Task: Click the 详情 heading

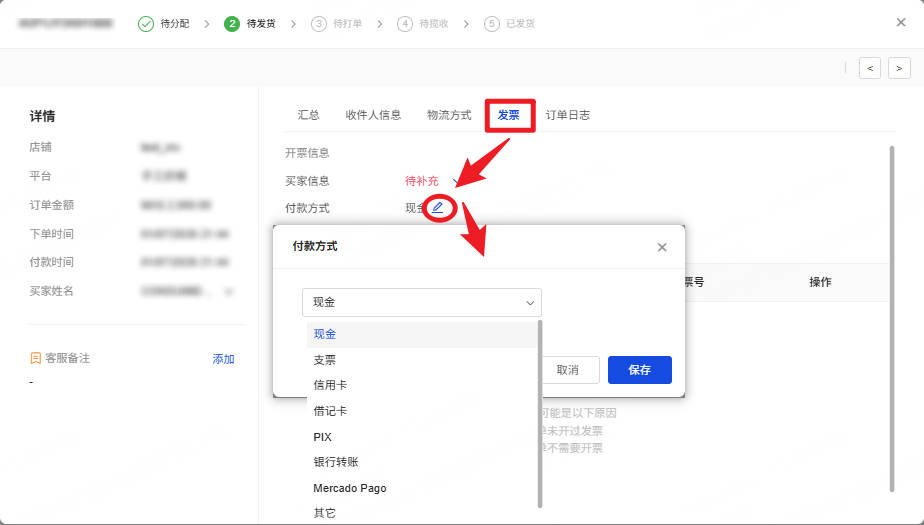Action: tap(42, 117)
